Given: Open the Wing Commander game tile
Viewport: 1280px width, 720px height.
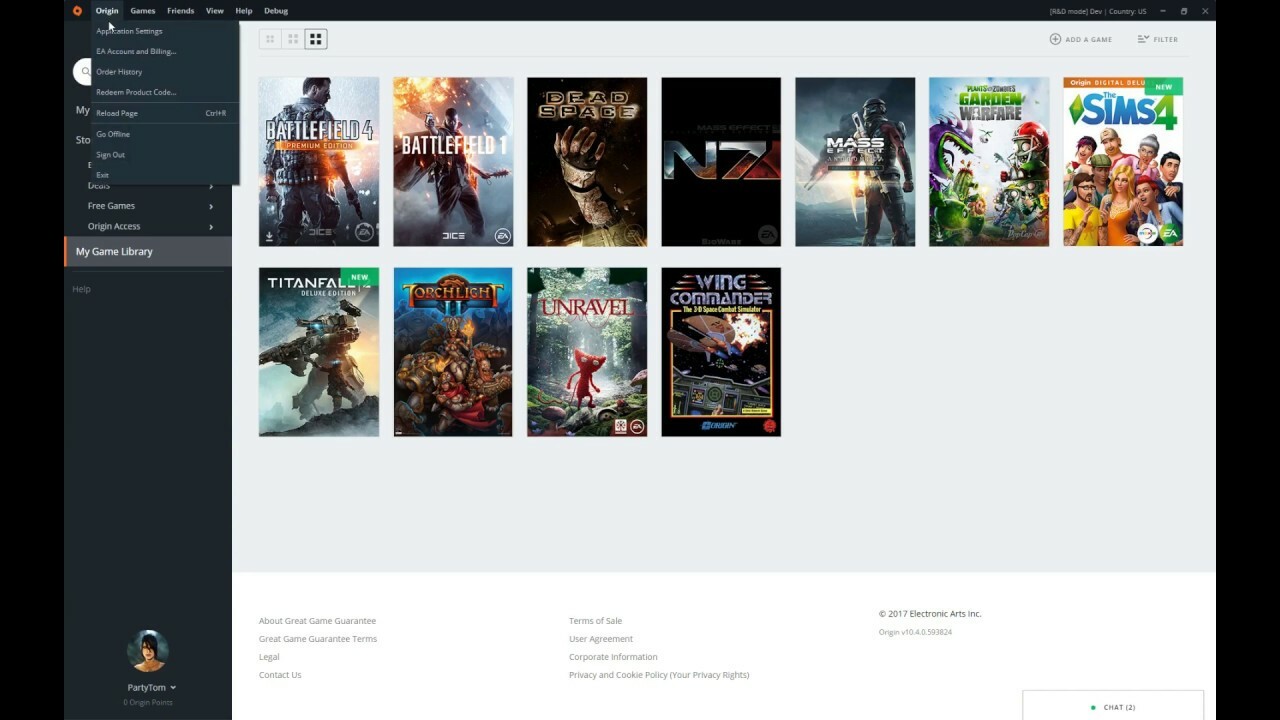Looking at the screenshot, I should click(x=721, y=352).
